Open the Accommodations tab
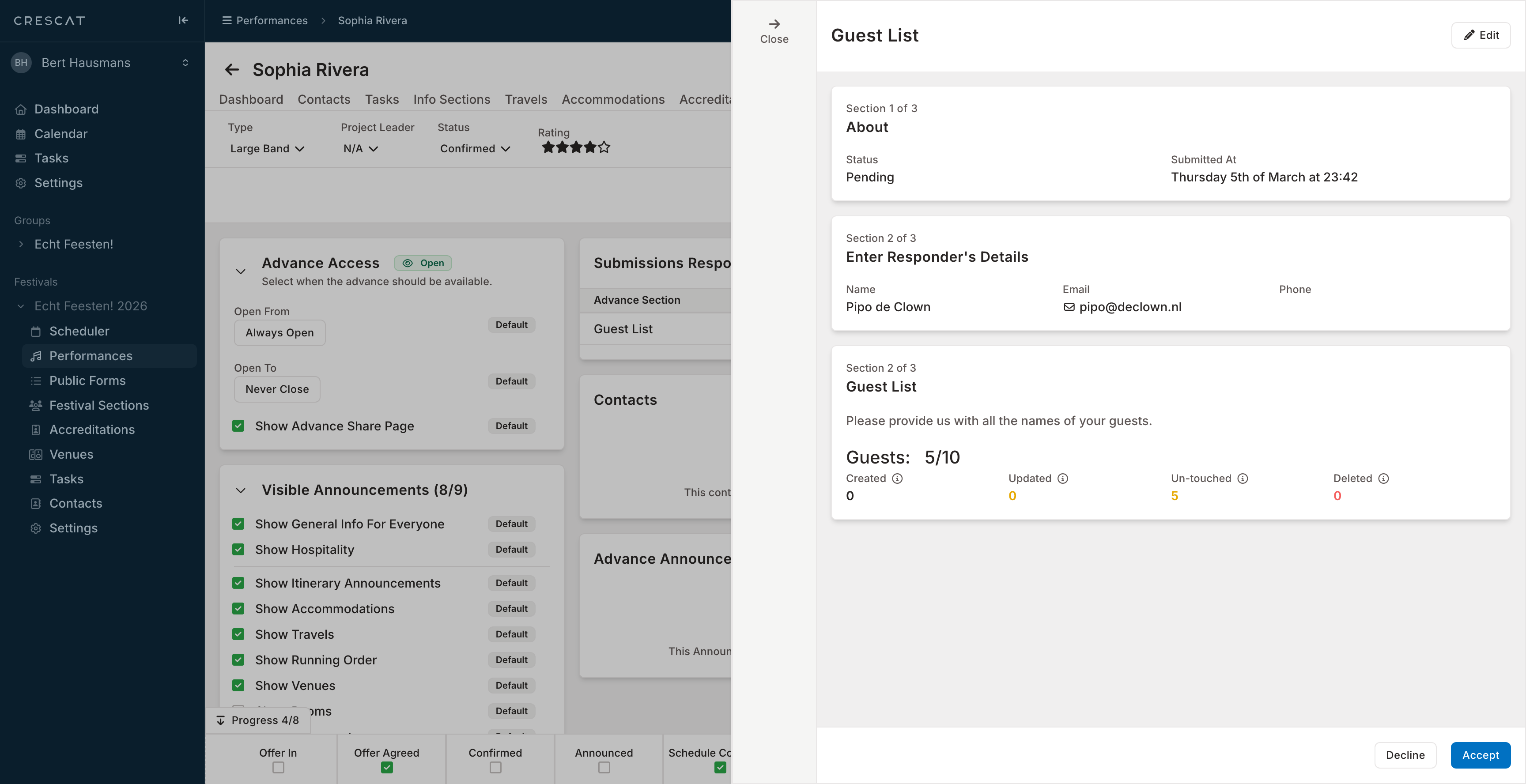Viewport: 1526px width, 784px height. (612, 99)
